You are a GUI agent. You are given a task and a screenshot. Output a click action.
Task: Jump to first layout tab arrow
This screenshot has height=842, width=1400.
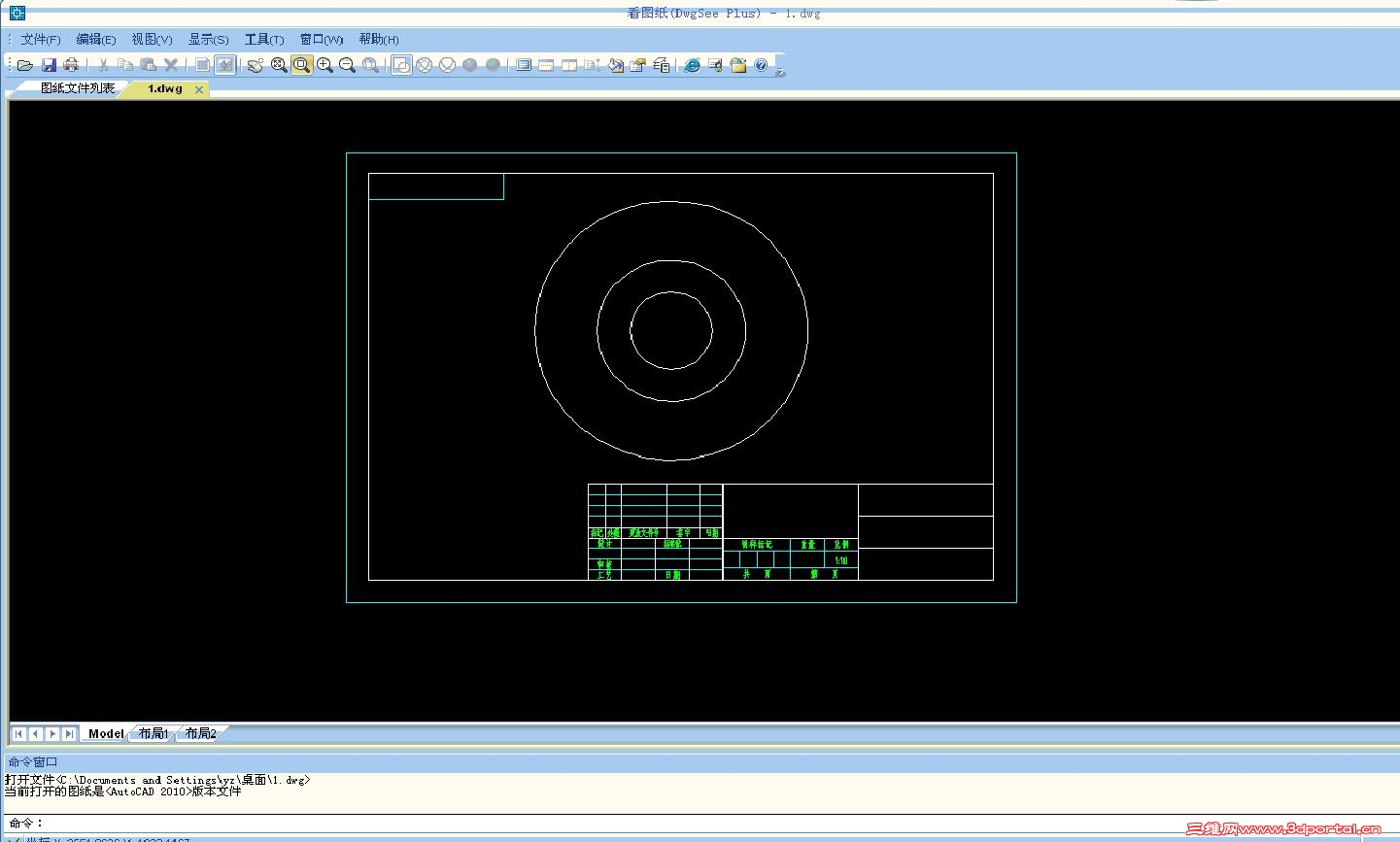coord(18,733)
